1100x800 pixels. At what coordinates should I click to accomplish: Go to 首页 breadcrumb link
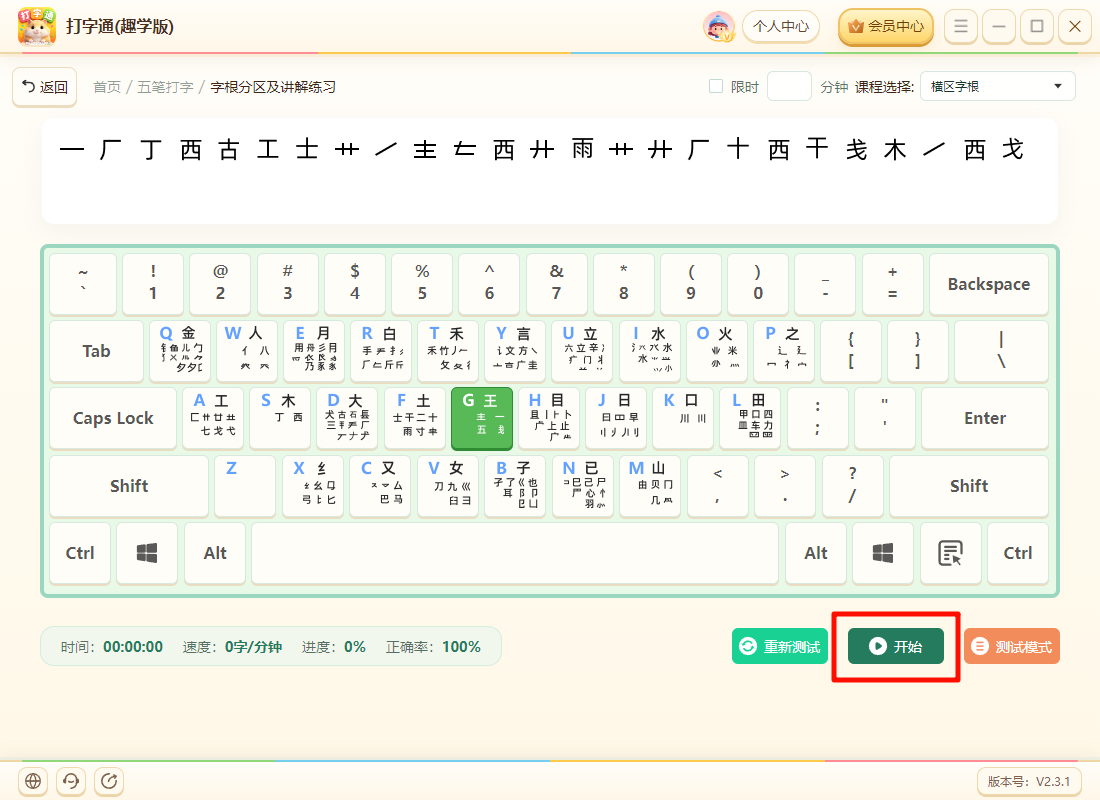pos(107,87)
